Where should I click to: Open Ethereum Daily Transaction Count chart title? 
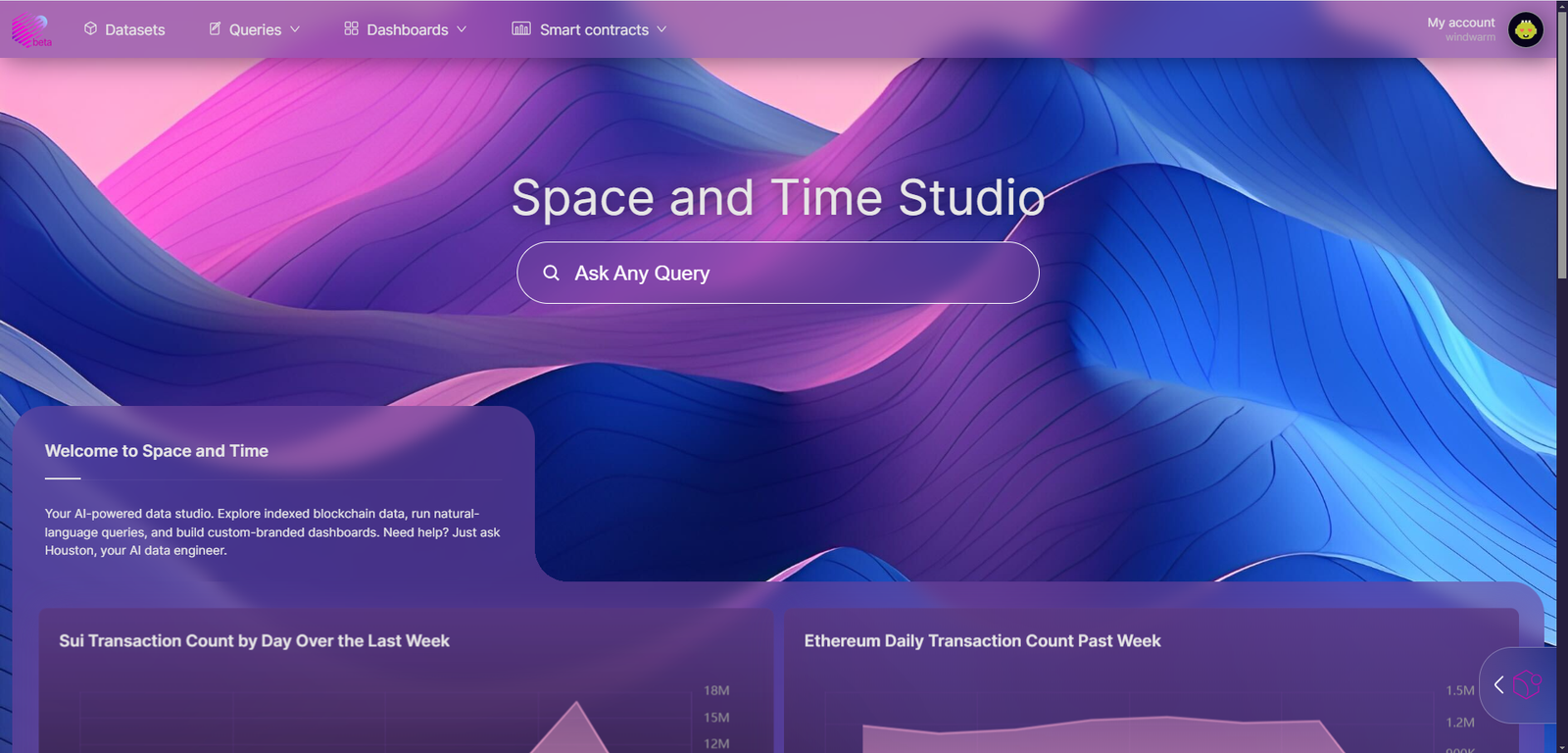click(x=982, y=640)
